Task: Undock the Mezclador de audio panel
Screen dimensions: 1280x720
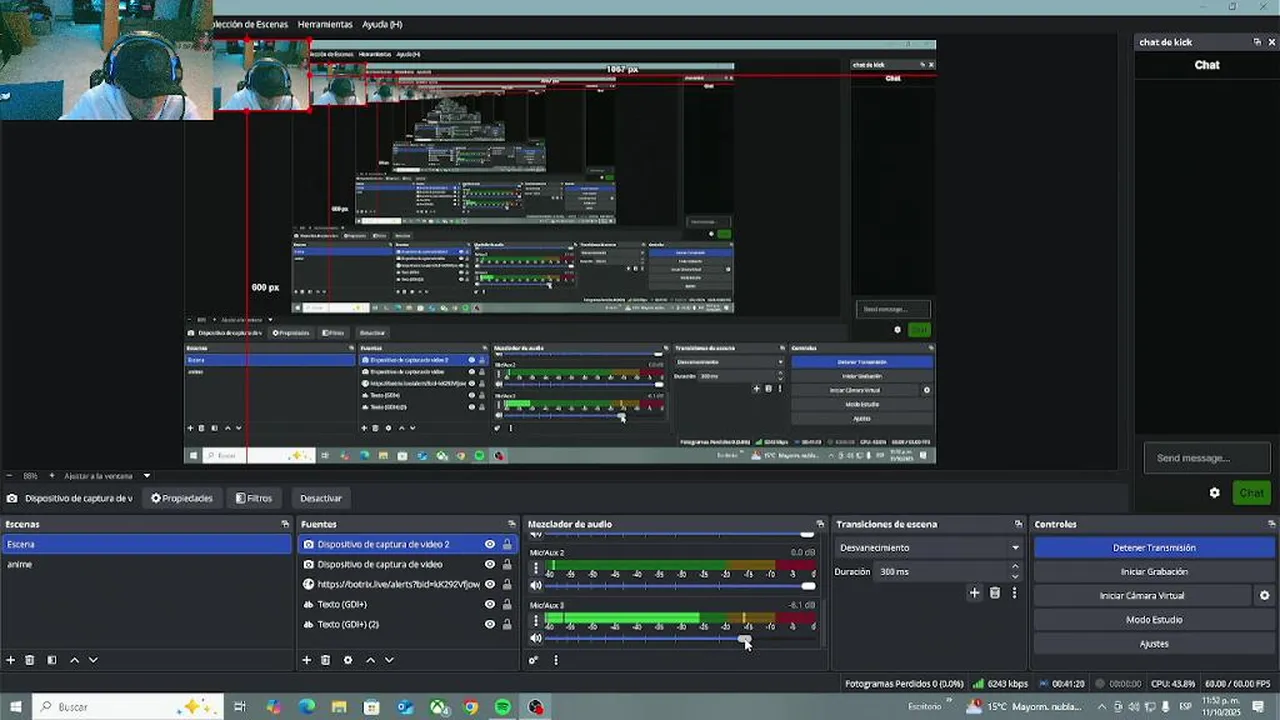Action: coord(820,524)
